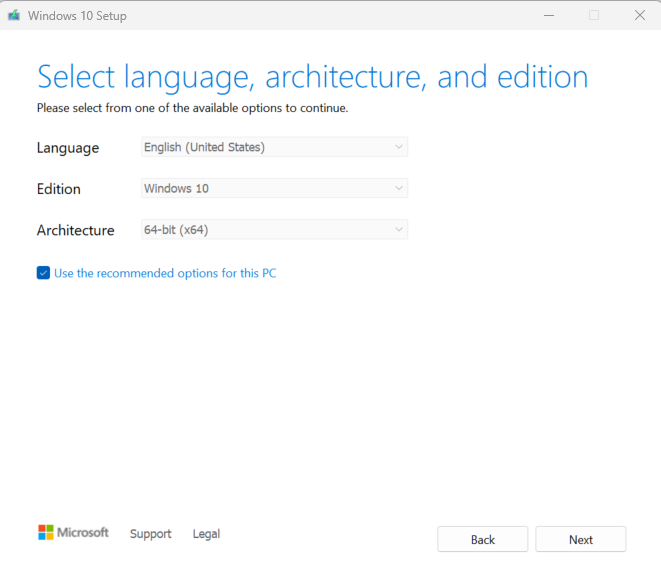
Task: Click the 'Please select from one of the available options' text
Action: 192,108
